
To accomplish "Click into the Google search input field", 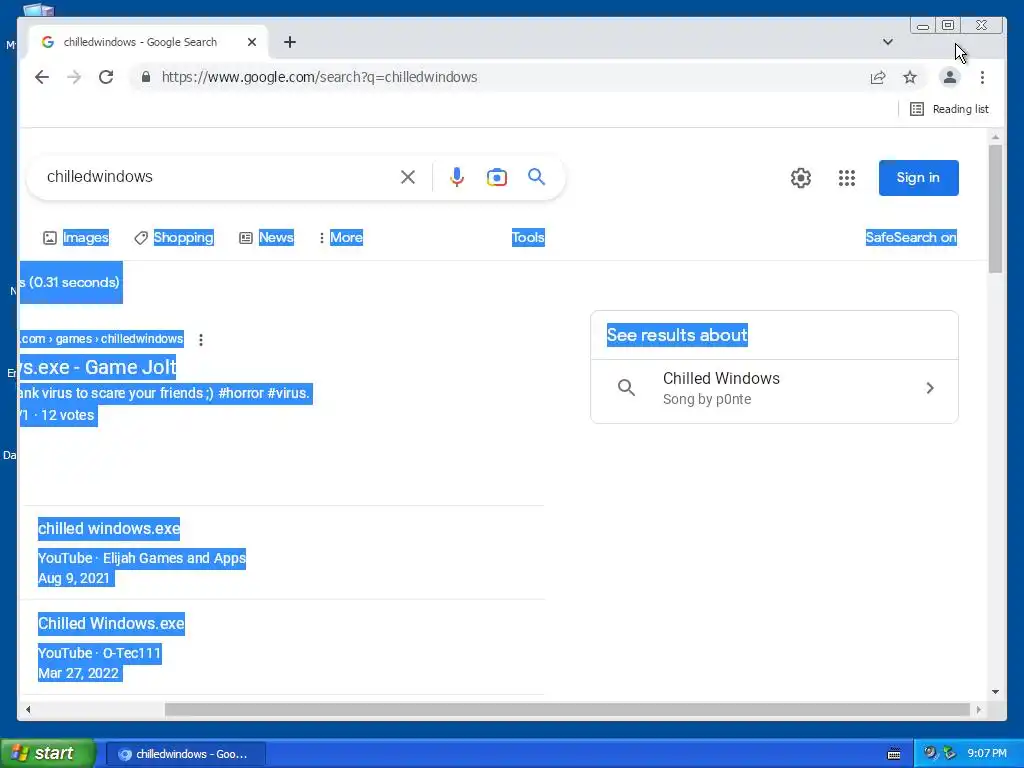I will pyautogui.click(x=219, y=177).
